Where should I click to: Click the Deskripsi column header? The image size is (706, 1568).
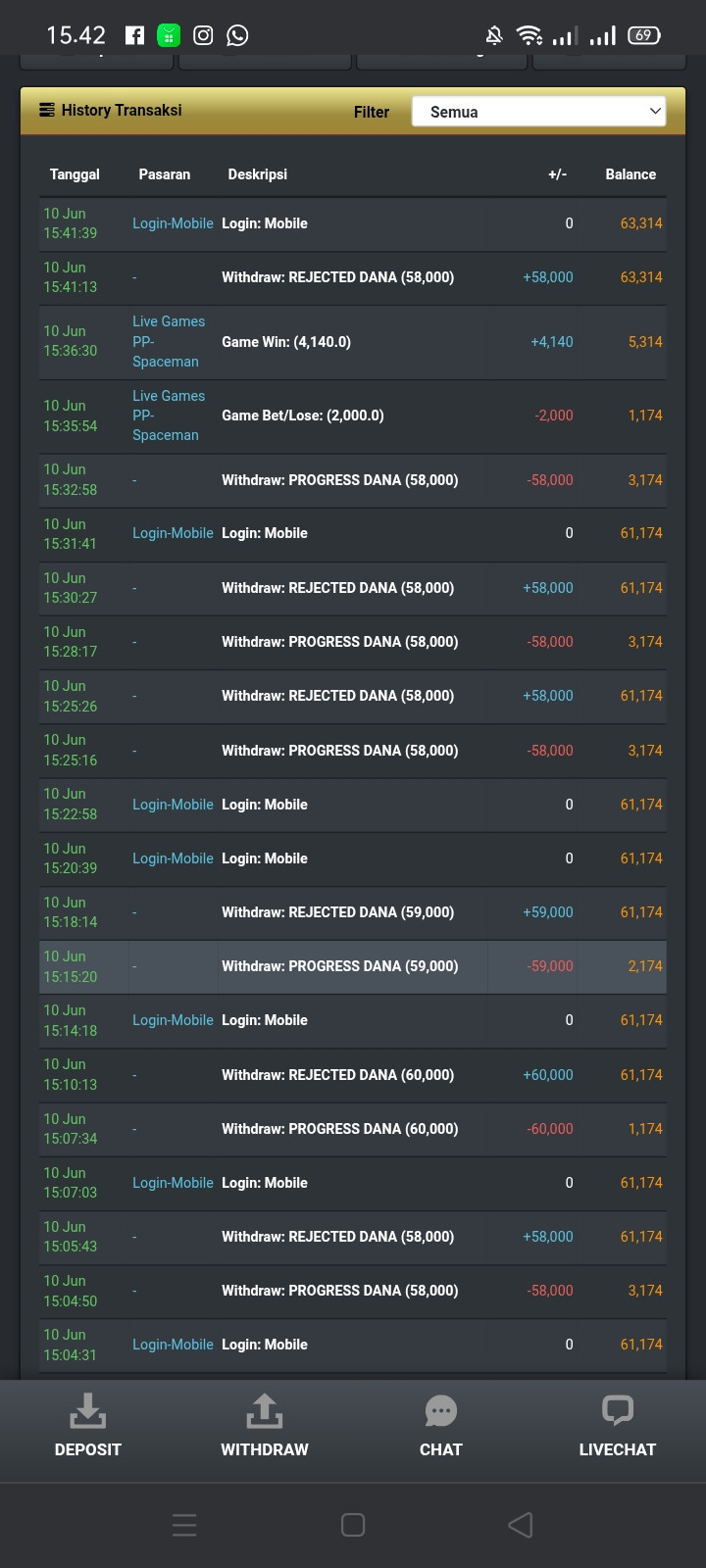(258, 174)
